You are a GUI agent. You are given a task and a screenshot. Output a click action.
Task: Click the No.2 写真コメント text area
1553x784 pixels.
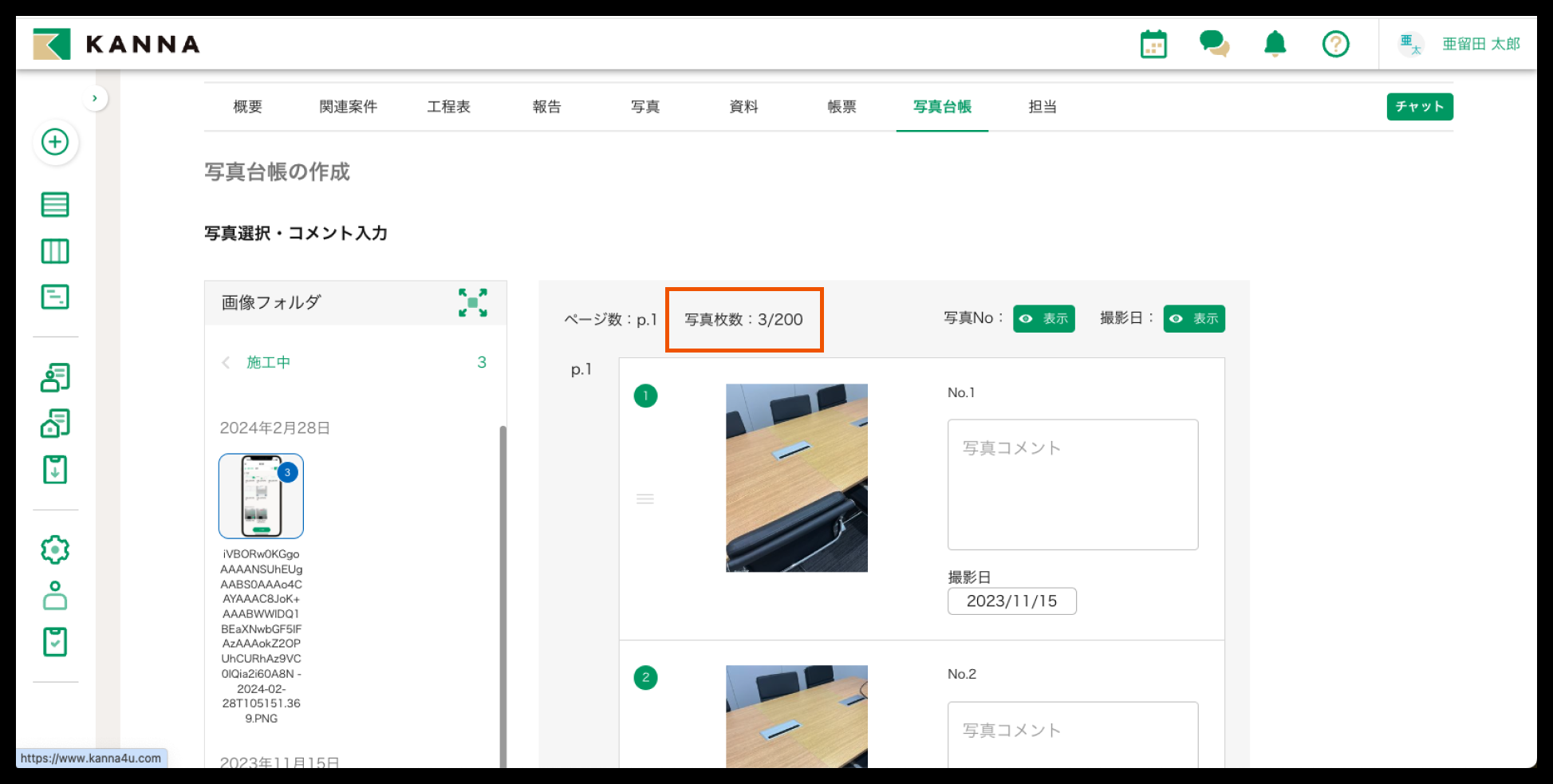point(1073,735)
